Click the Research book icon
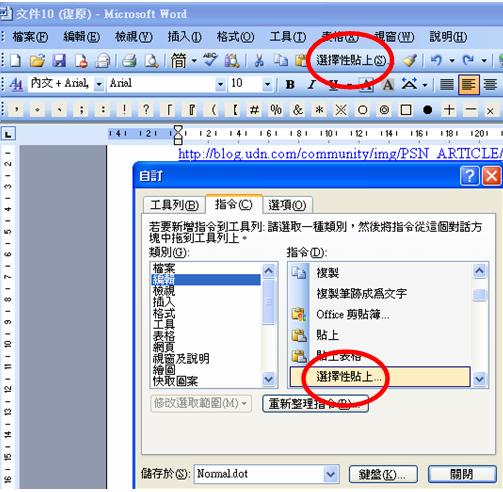Image resolution: width=503 pixels, height=492 pixels. [232, 60]
